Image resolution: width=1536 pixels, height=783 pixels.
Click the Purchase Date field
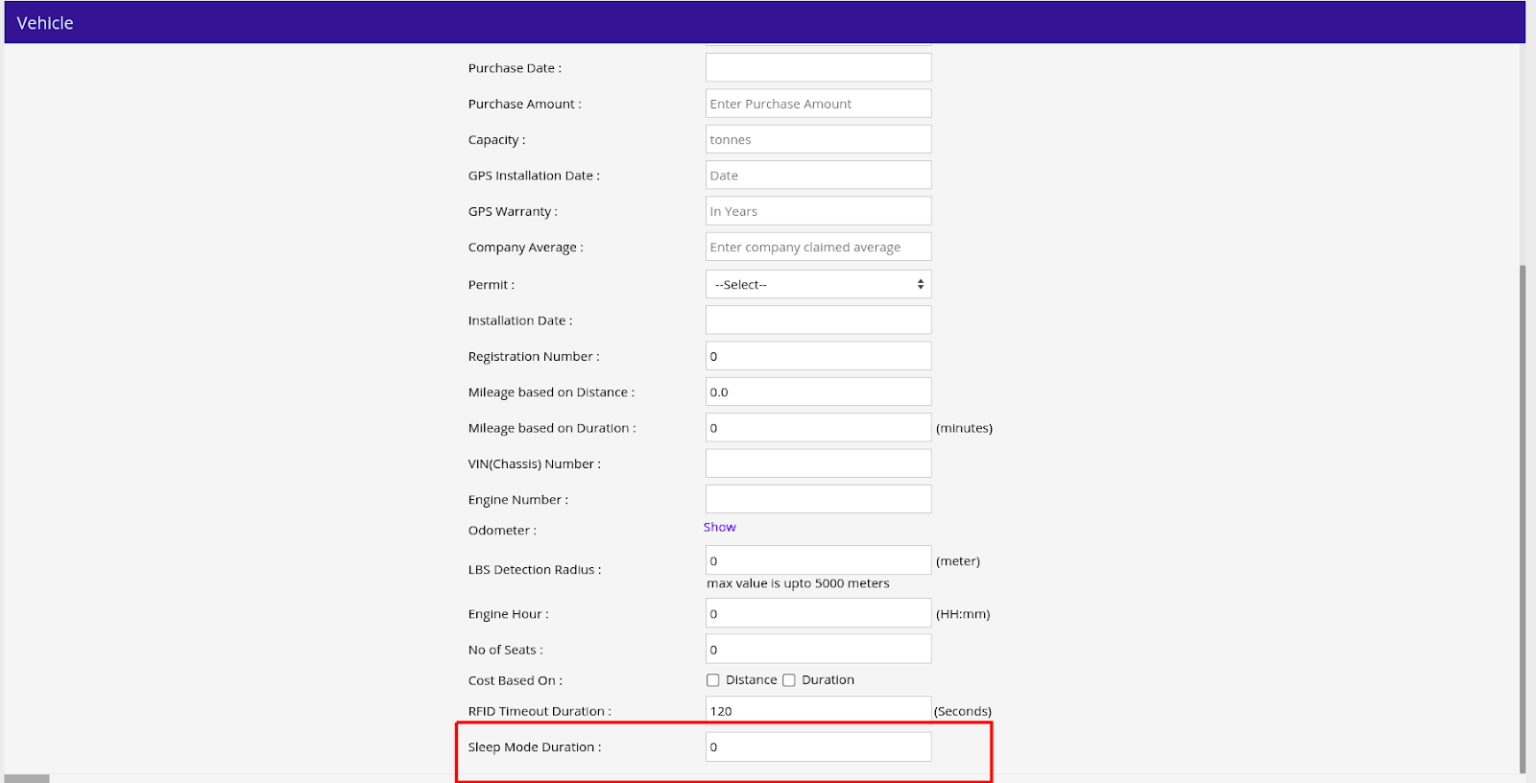coord(818,68)
